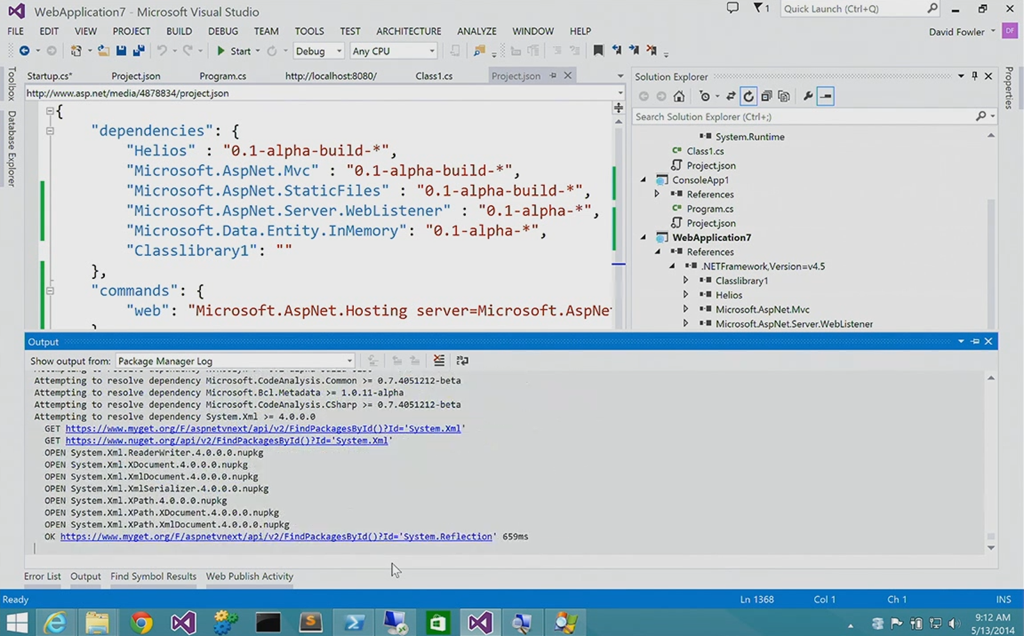Click the System.Reflection OK link

click(276, 536)
